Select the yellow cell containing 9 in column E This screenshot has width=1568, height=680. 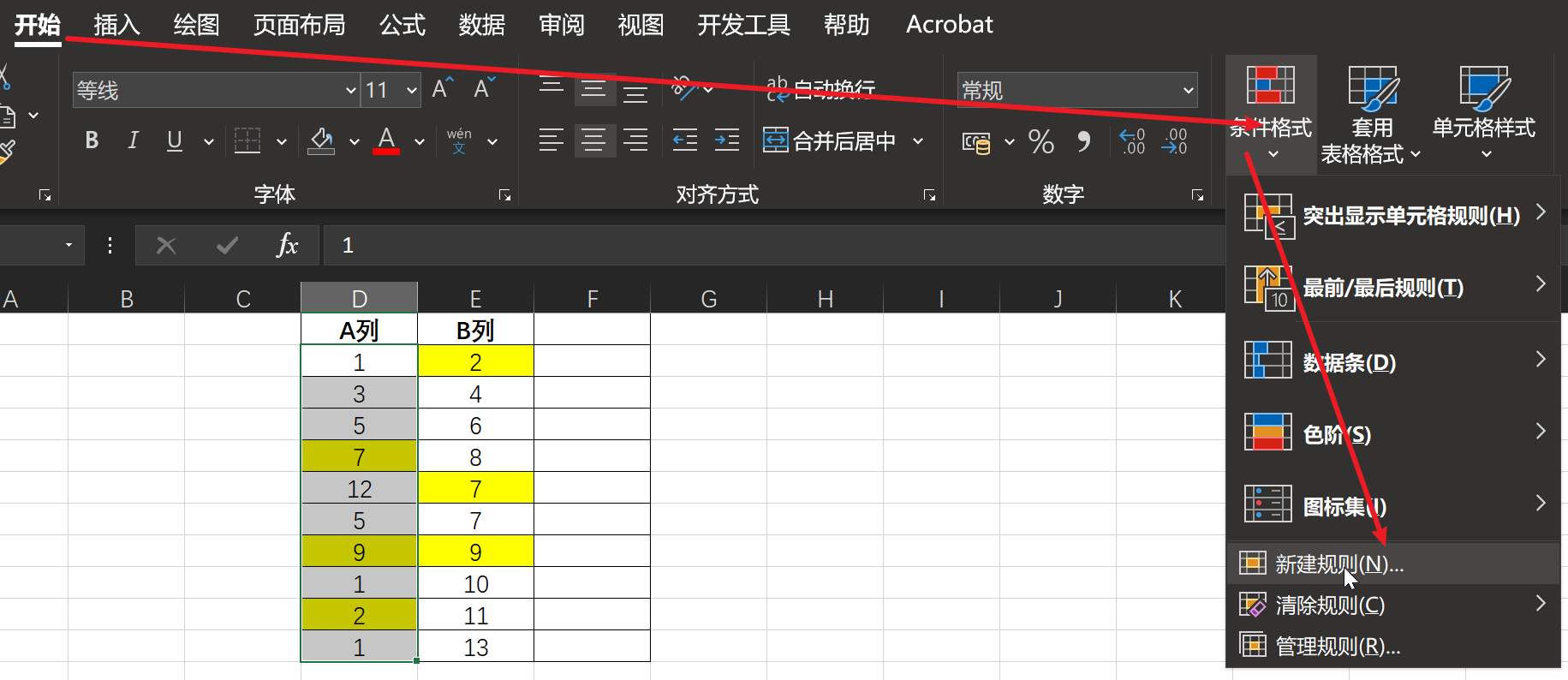[475, 552]
